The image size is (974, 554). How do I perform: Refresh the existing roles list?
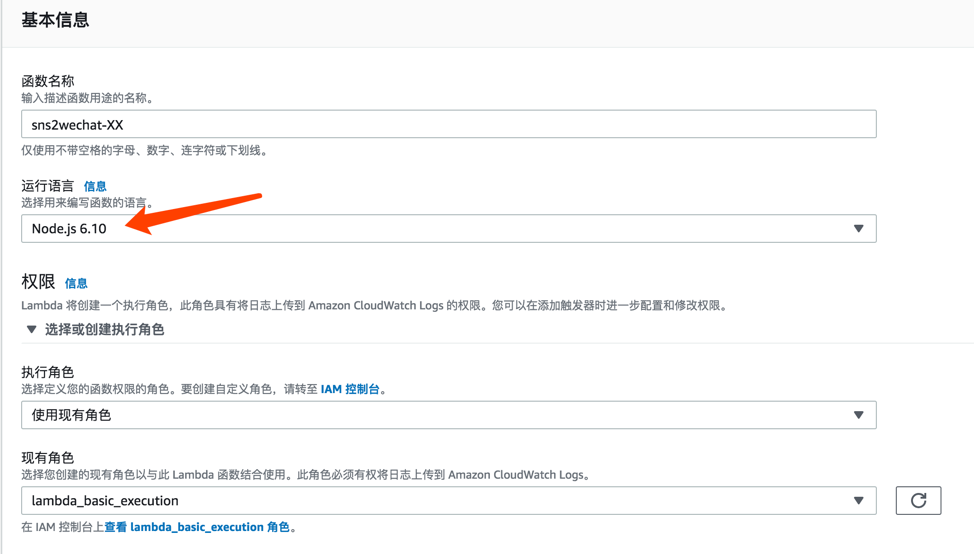click(x=918, y=501)
